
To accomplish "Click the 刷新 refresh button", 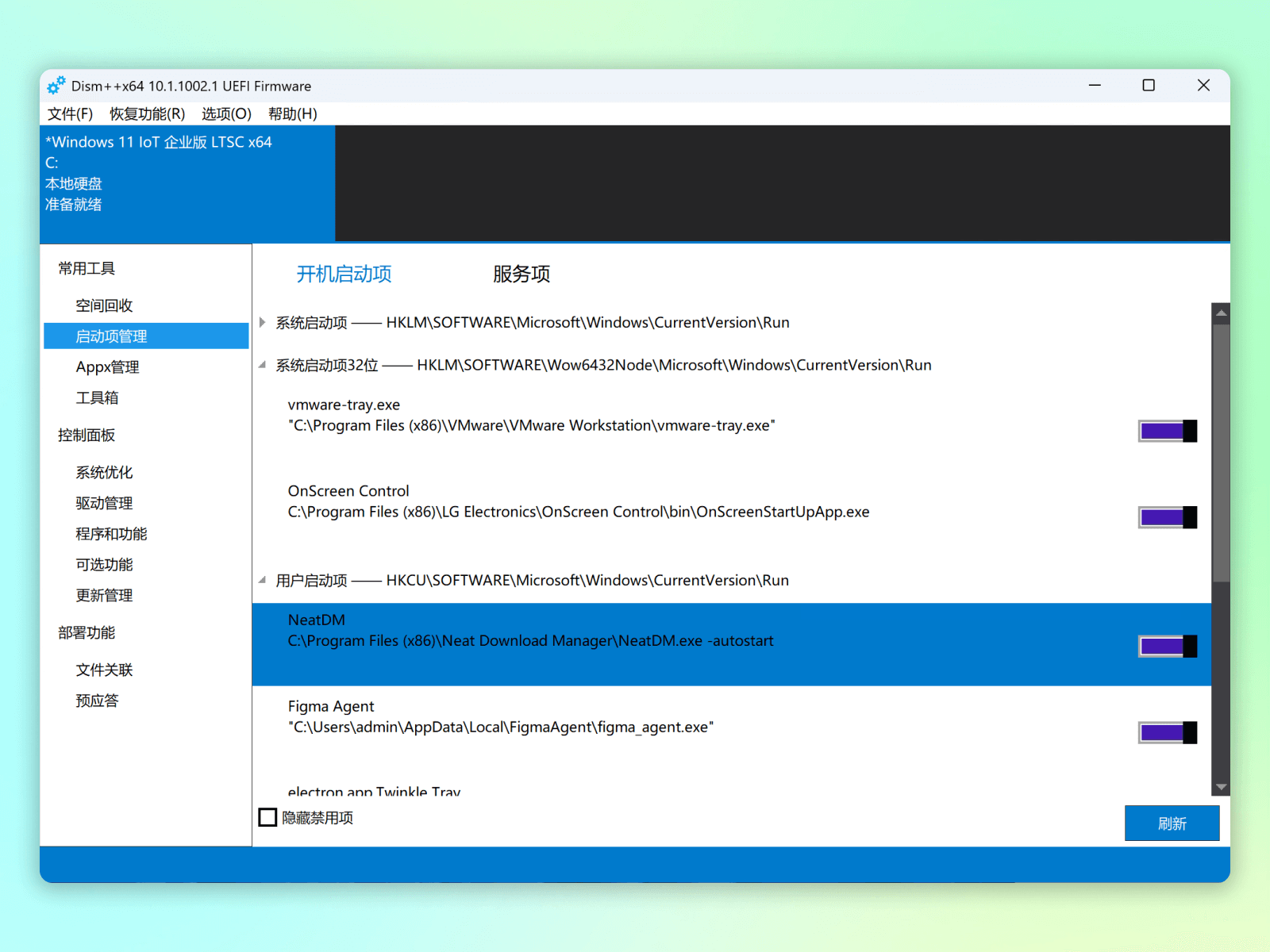I will point(1172,823).
